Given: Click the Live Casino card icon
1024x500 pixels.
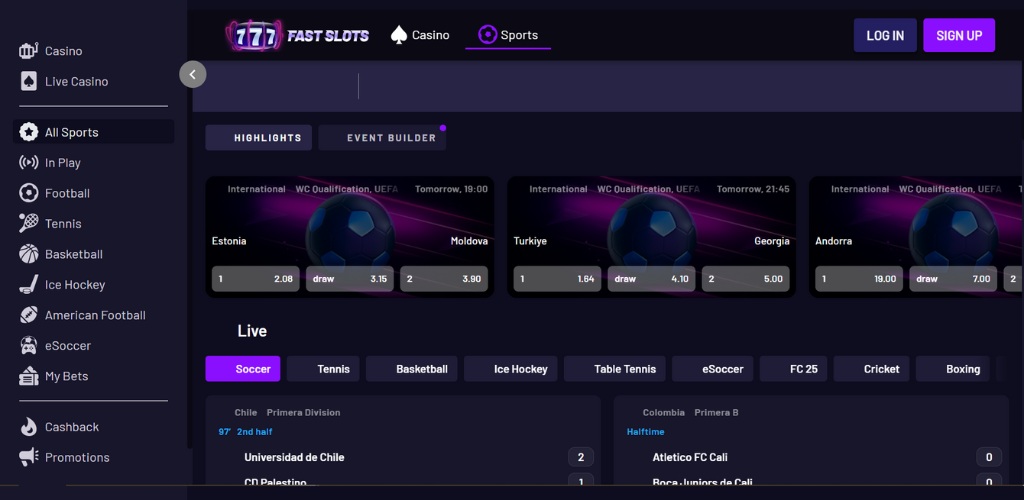Looking at the screenshot, I should [x=28, y=82].
